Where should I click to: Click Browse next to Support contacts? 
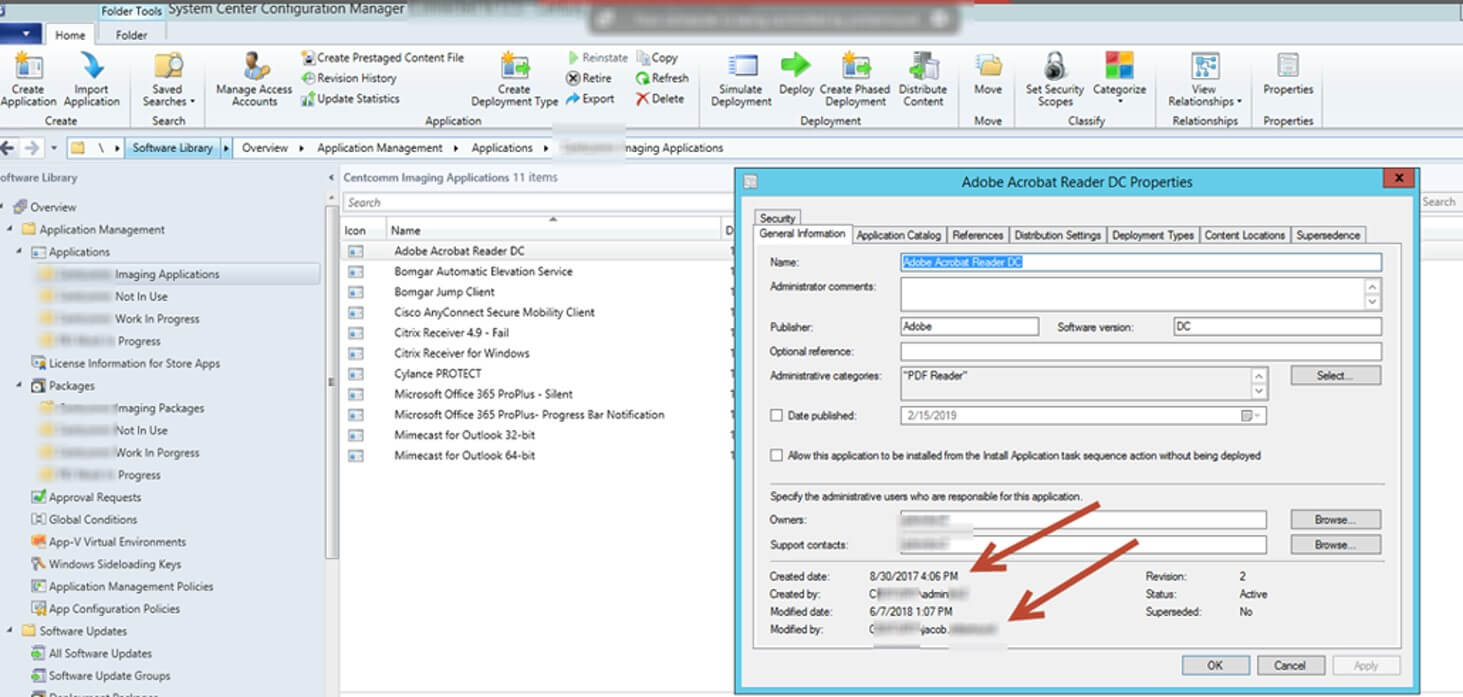1335,545
